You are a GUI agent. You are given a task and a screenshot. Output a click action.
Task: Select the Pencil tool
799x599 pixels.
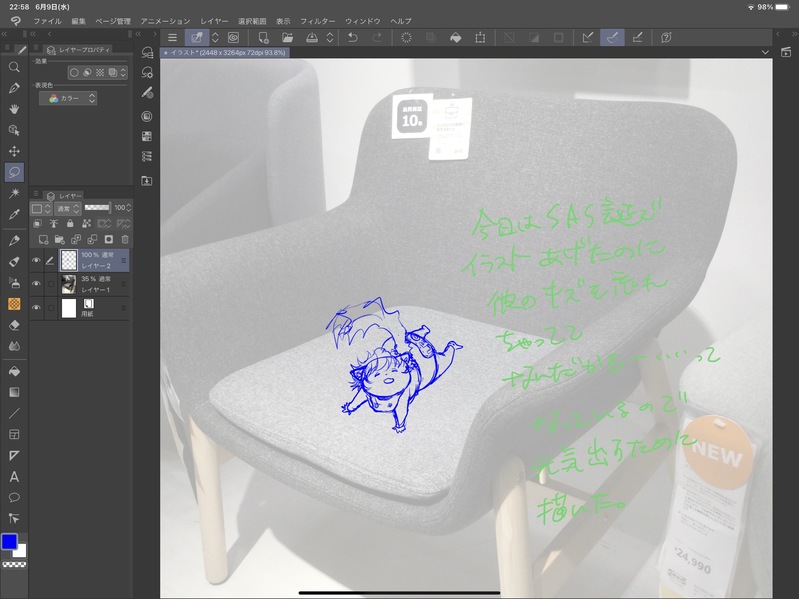14,240
